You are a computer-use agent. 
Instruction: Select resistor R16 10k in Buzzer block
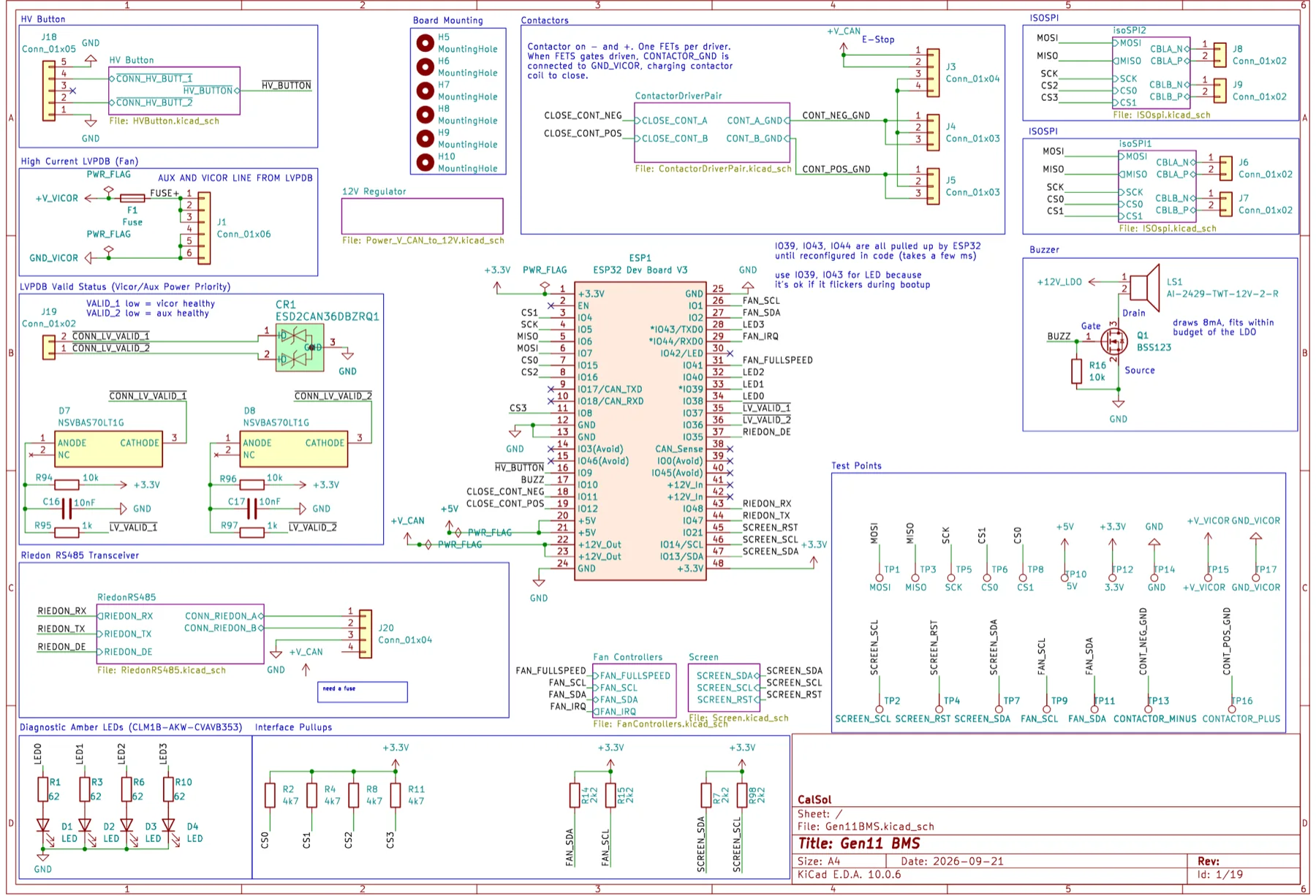point(1076,371)
